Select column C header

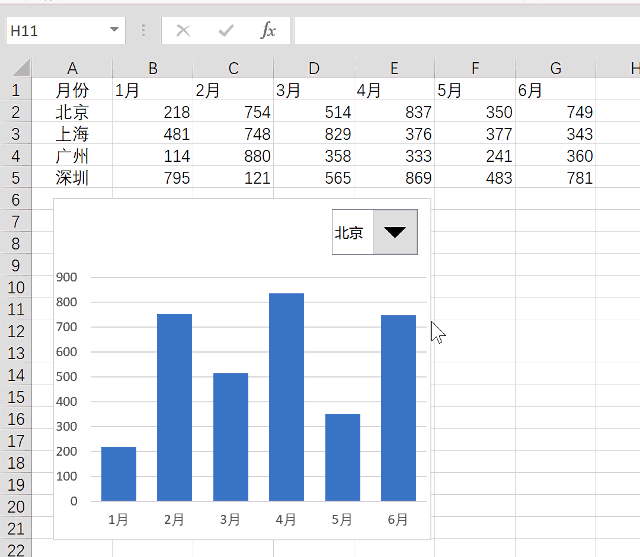coord(233,68)
